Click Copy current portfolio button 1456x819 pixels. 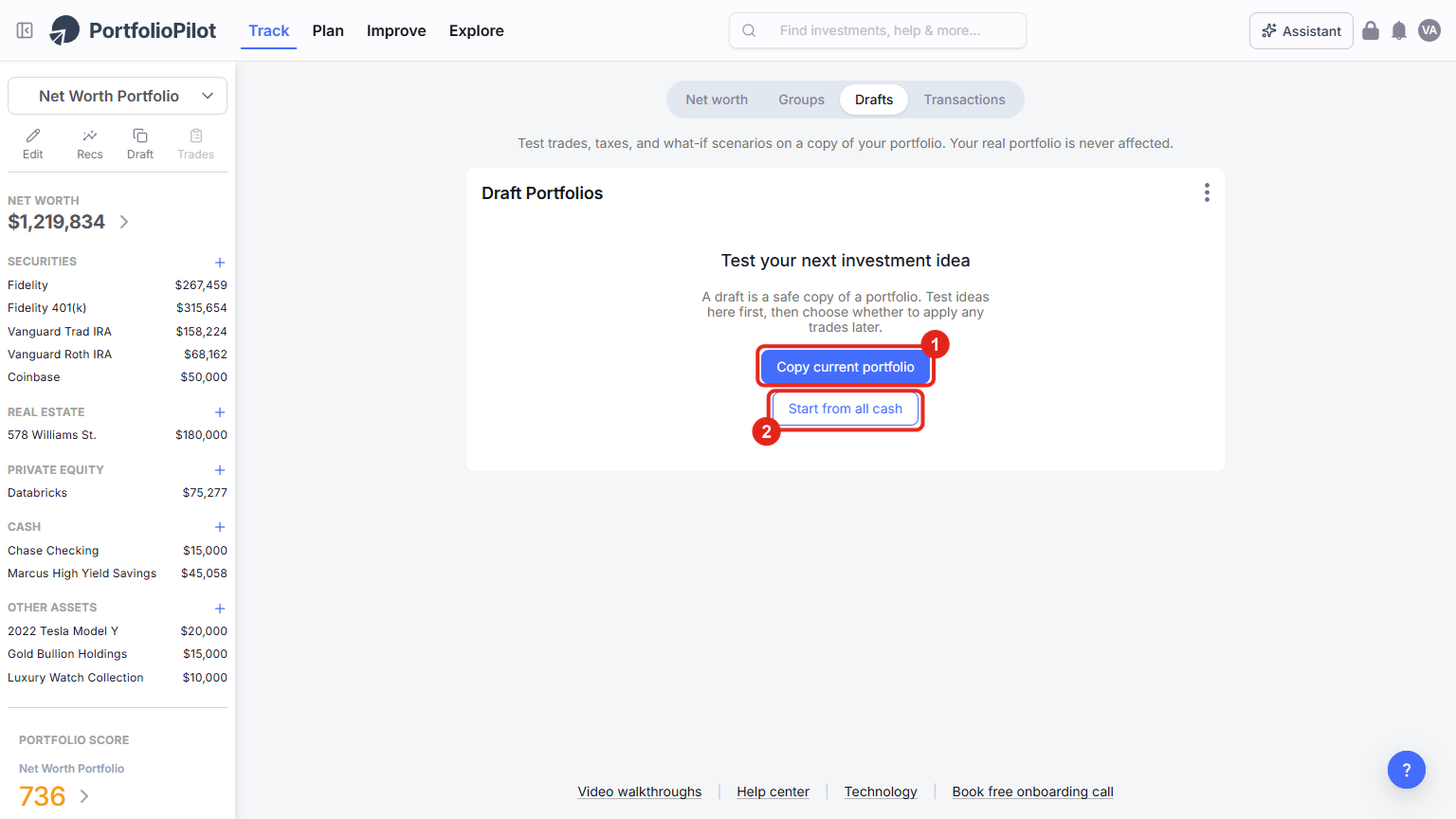pos(846,367)
